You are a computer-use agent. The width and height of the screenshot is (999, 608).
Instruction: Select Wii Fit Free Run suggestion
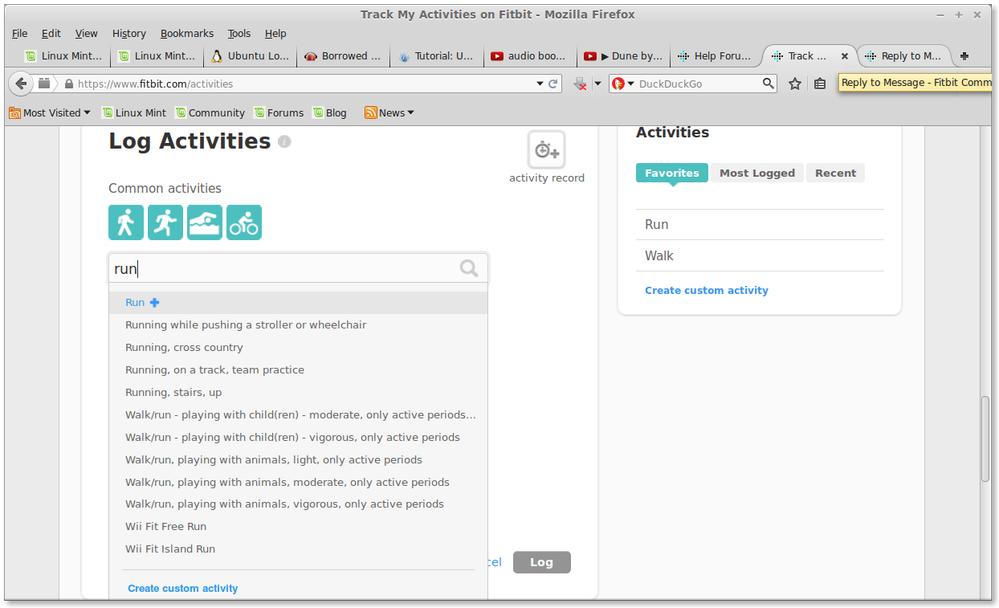click(x=298, y=526)
